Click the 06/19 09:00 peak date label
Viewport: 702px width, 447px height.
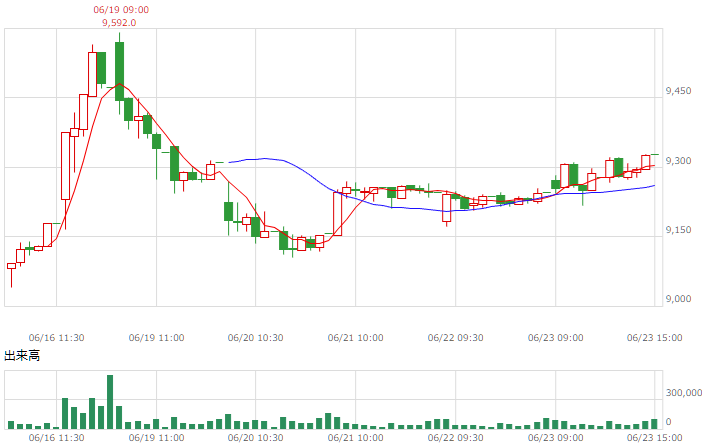tap(121, 10)
